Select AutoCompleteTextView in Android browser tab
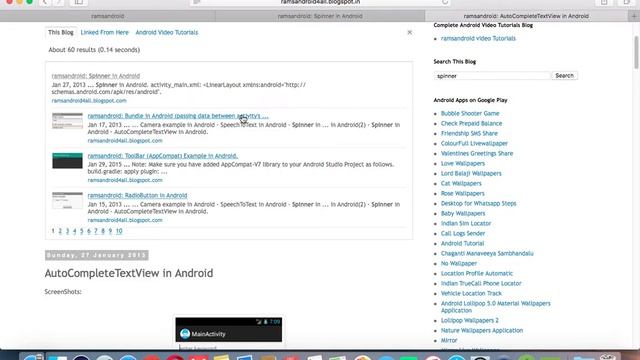640x360 pixels. click(526, 16)
